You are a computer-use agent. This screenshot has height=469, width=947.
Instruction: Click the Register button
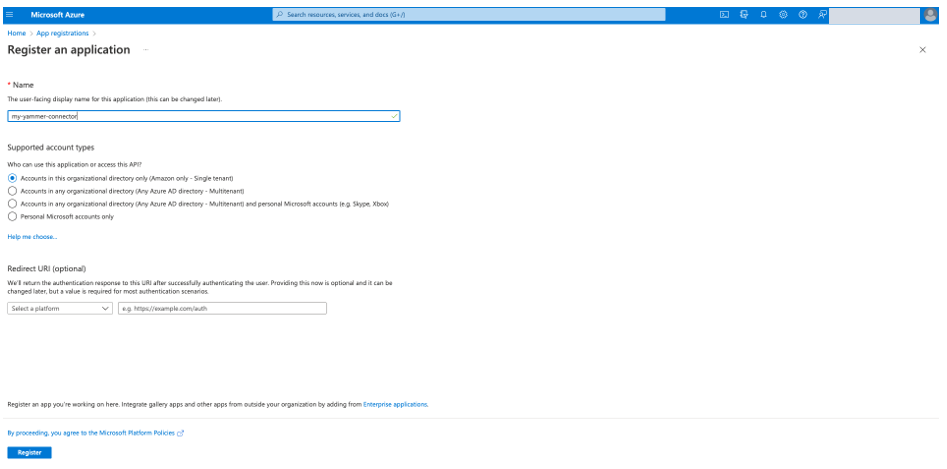point(29,453)
